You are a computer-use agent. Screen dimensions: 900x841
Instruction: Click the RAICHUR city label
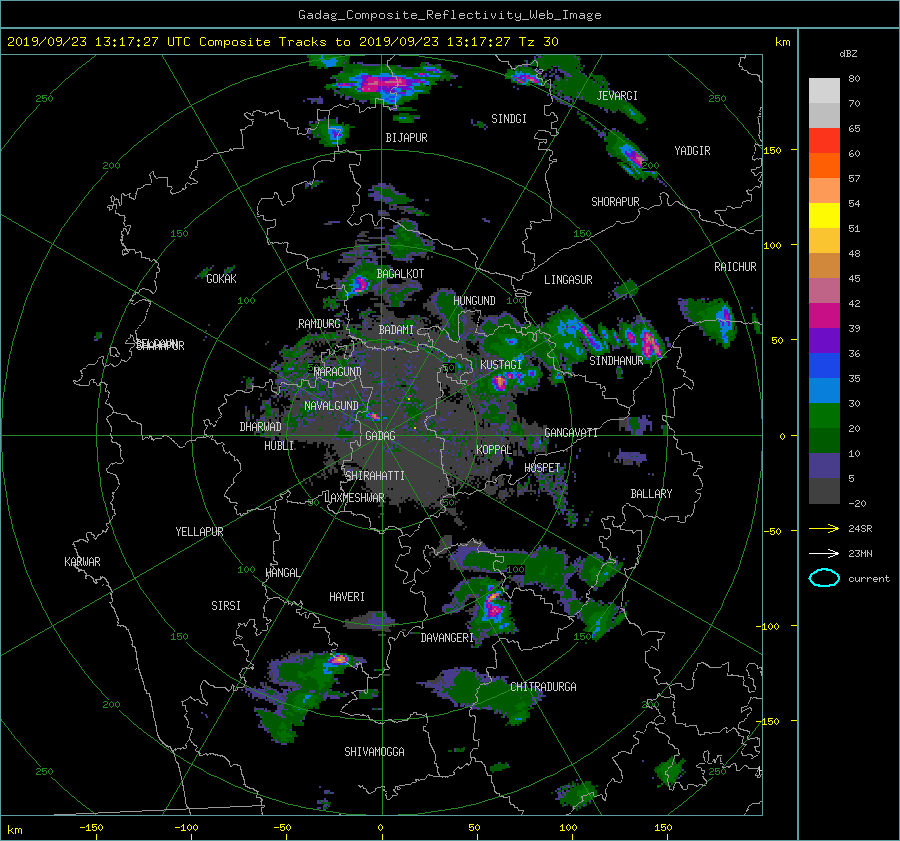coord(735,267)
